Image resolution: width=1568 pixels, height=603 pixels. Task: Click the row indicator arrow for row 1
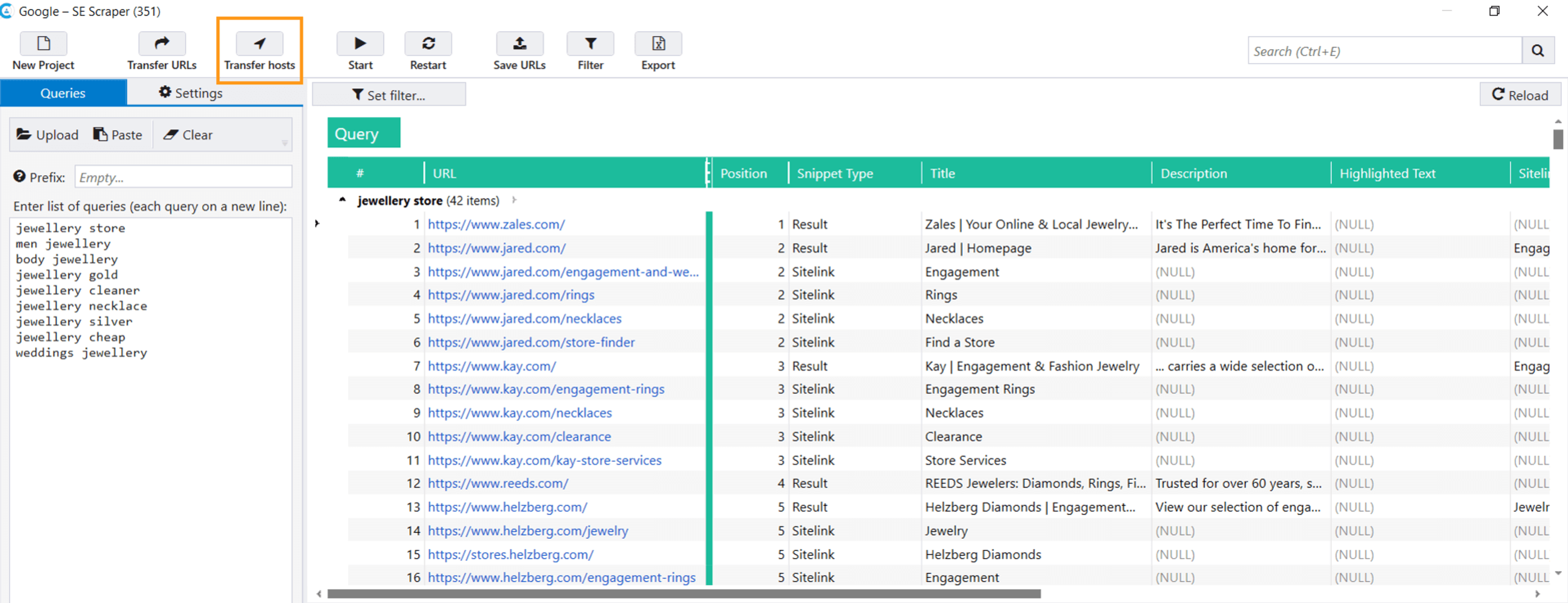click(x=317, y=223)
